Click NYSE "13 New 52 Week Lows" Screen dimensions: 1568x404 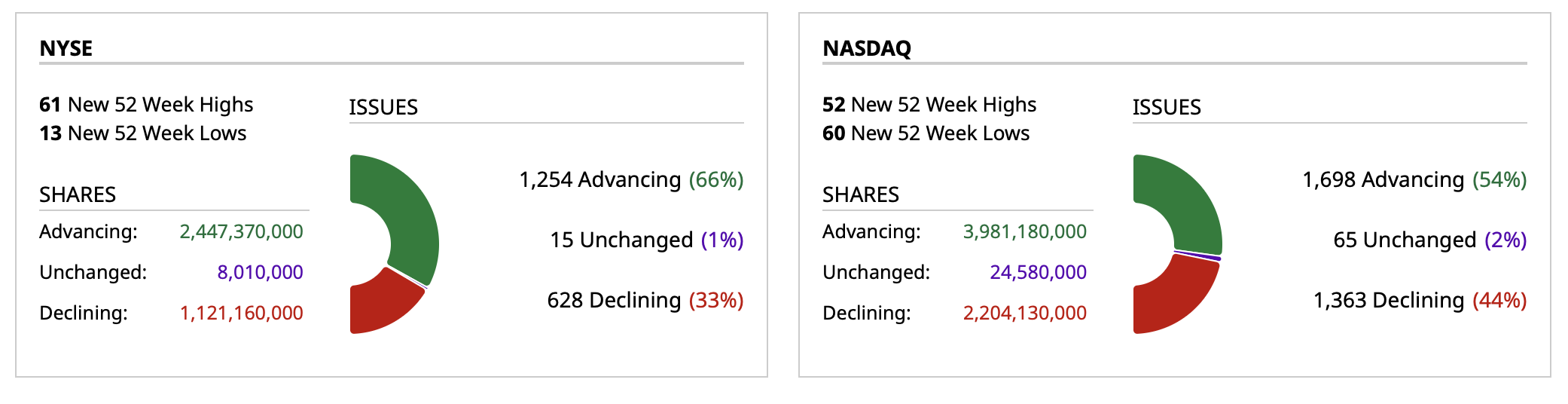coord(143,133)
